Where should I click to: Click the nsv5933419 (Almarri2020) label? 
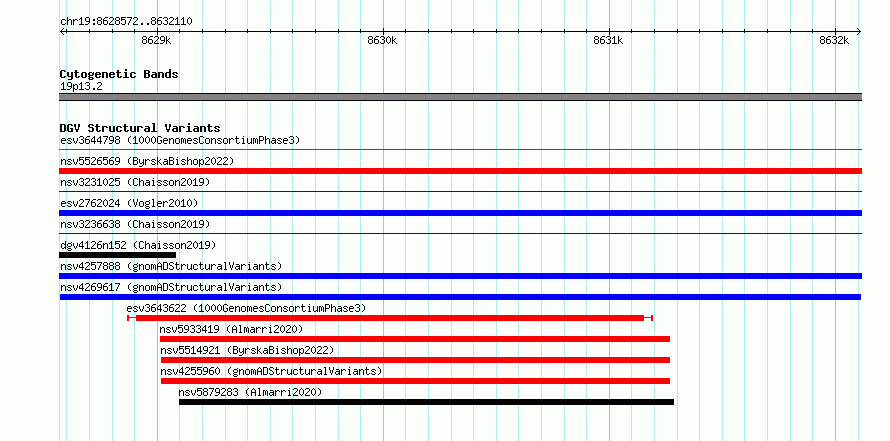tap(231, 329)
